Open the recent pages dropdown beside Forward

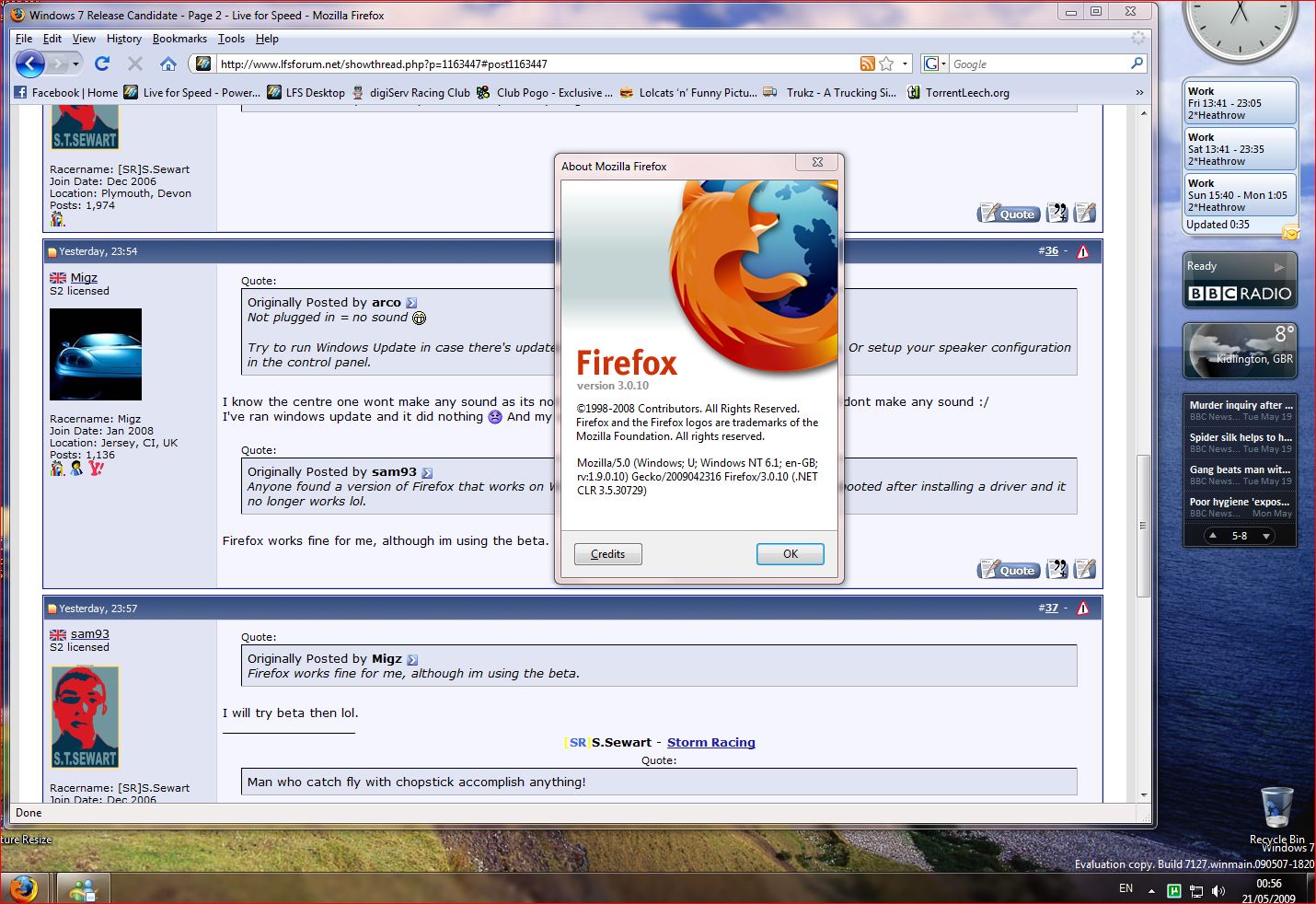click(x=76, y=64)
